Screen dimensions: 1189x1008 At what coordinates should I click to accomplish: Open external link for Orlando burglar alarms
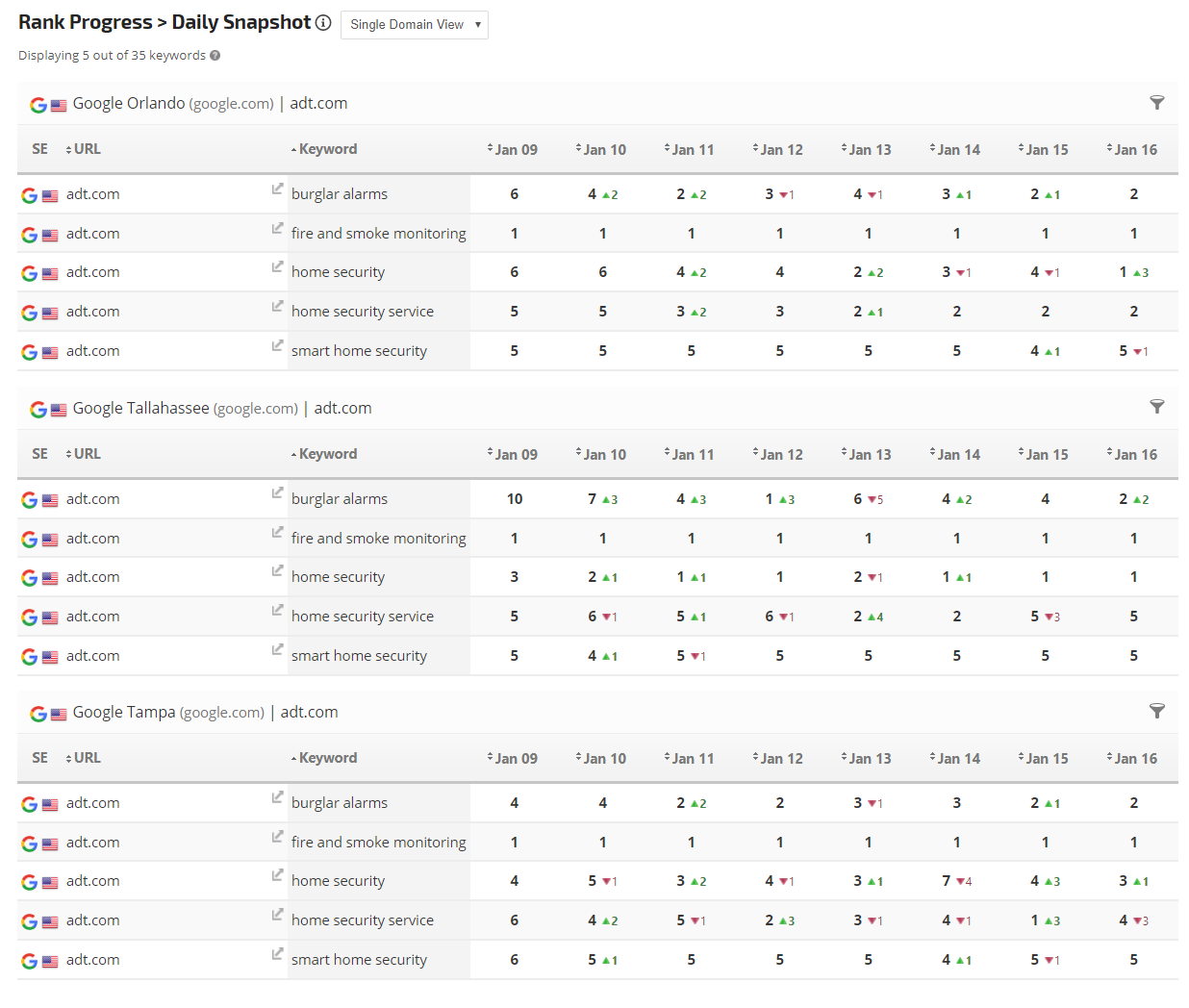pos(277,189)
